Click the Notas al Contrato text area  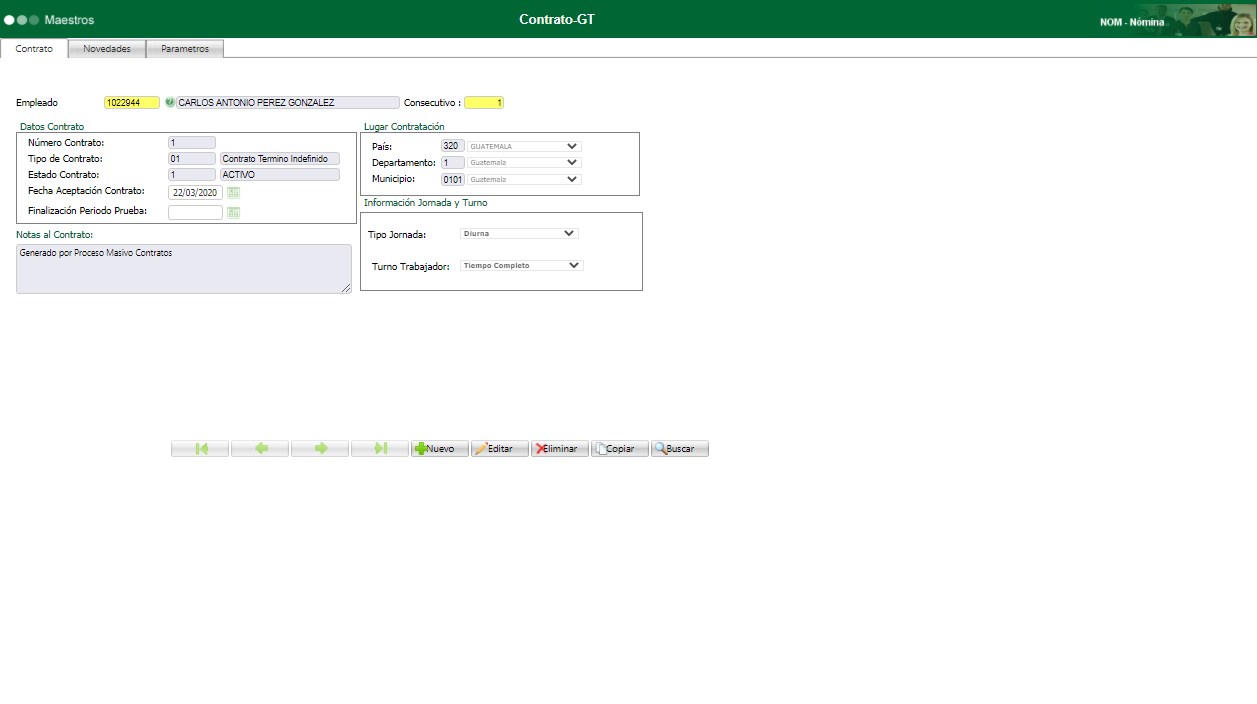point(184,269)
